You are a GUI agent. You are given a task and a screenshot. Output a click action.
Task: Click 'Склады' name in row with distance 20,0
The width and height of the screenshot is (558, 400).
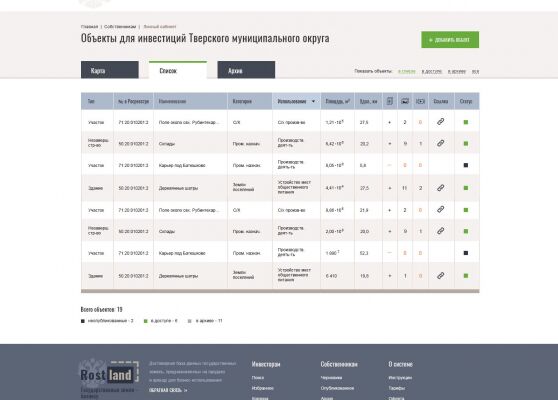167,232
